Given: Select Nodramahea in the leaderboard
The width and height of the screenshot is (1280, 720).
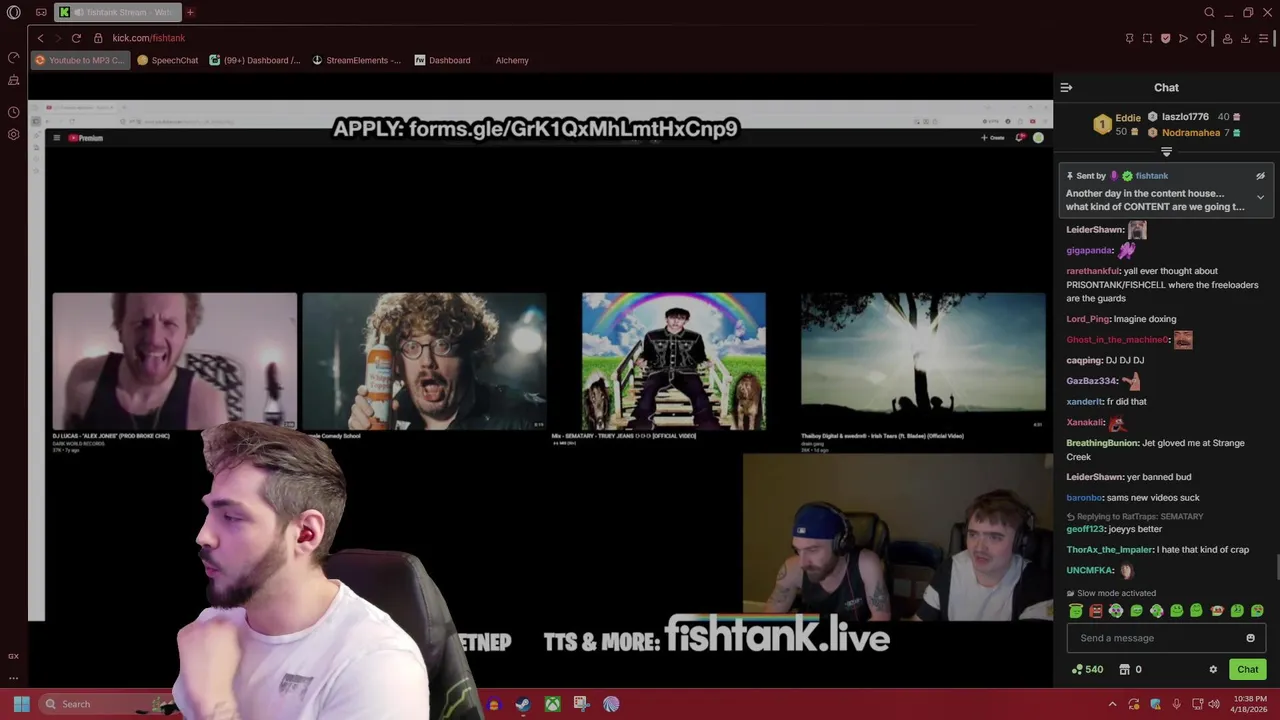Looking at the screenshot, I should 1191,133.
